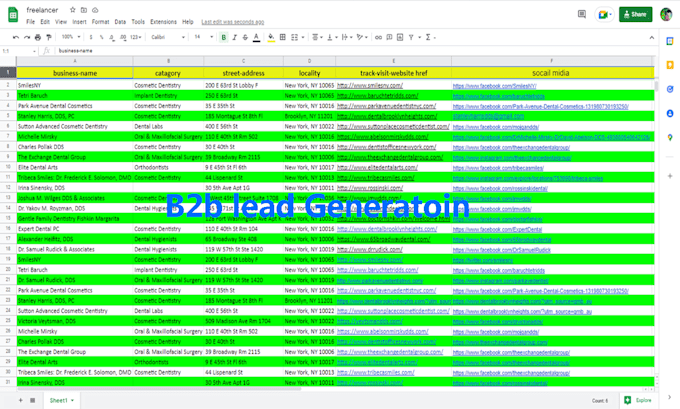Undo the last action

pyautogui.click(x=16, y=37)
